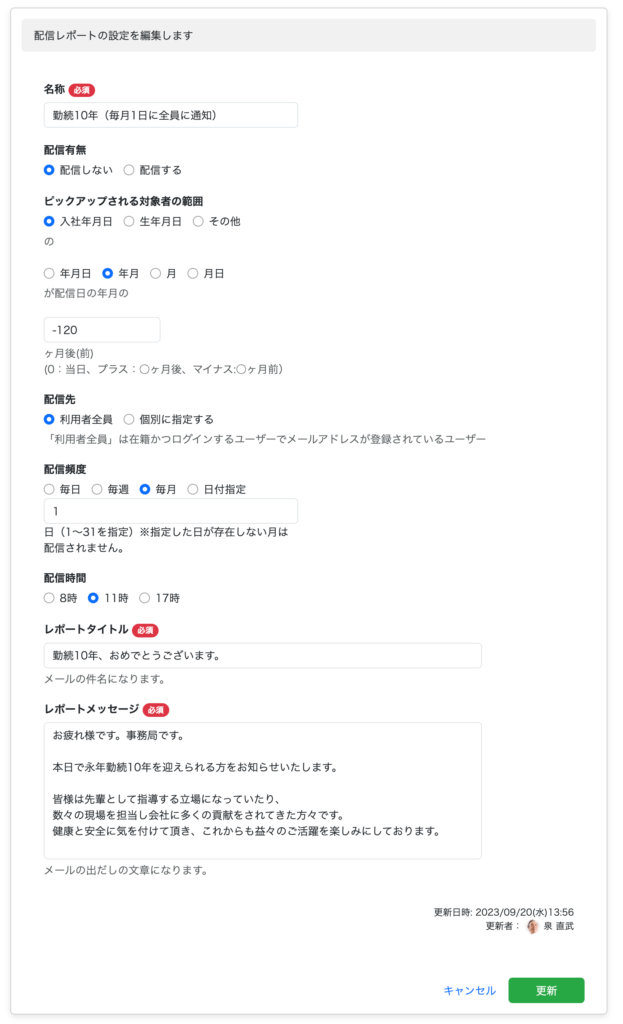Edit the レポートタイトル field
The width and height of the screenshot is (623, 1024).
pyautogui.click(x=262, y=656)
